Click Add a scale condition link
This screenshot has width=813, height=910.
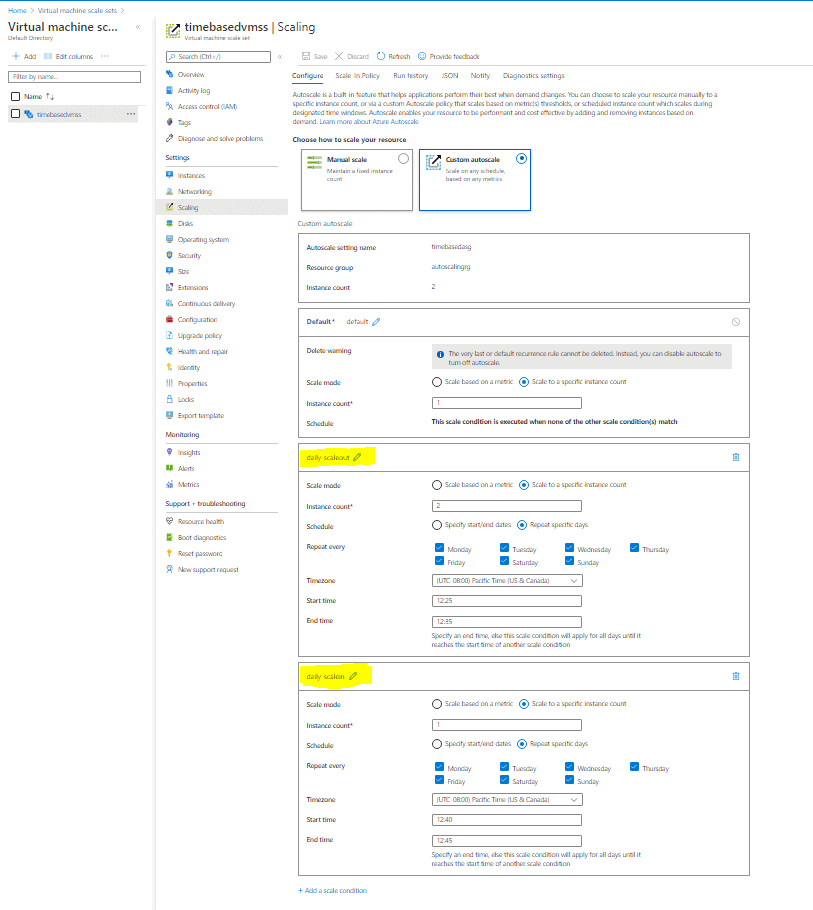[333, 890]
